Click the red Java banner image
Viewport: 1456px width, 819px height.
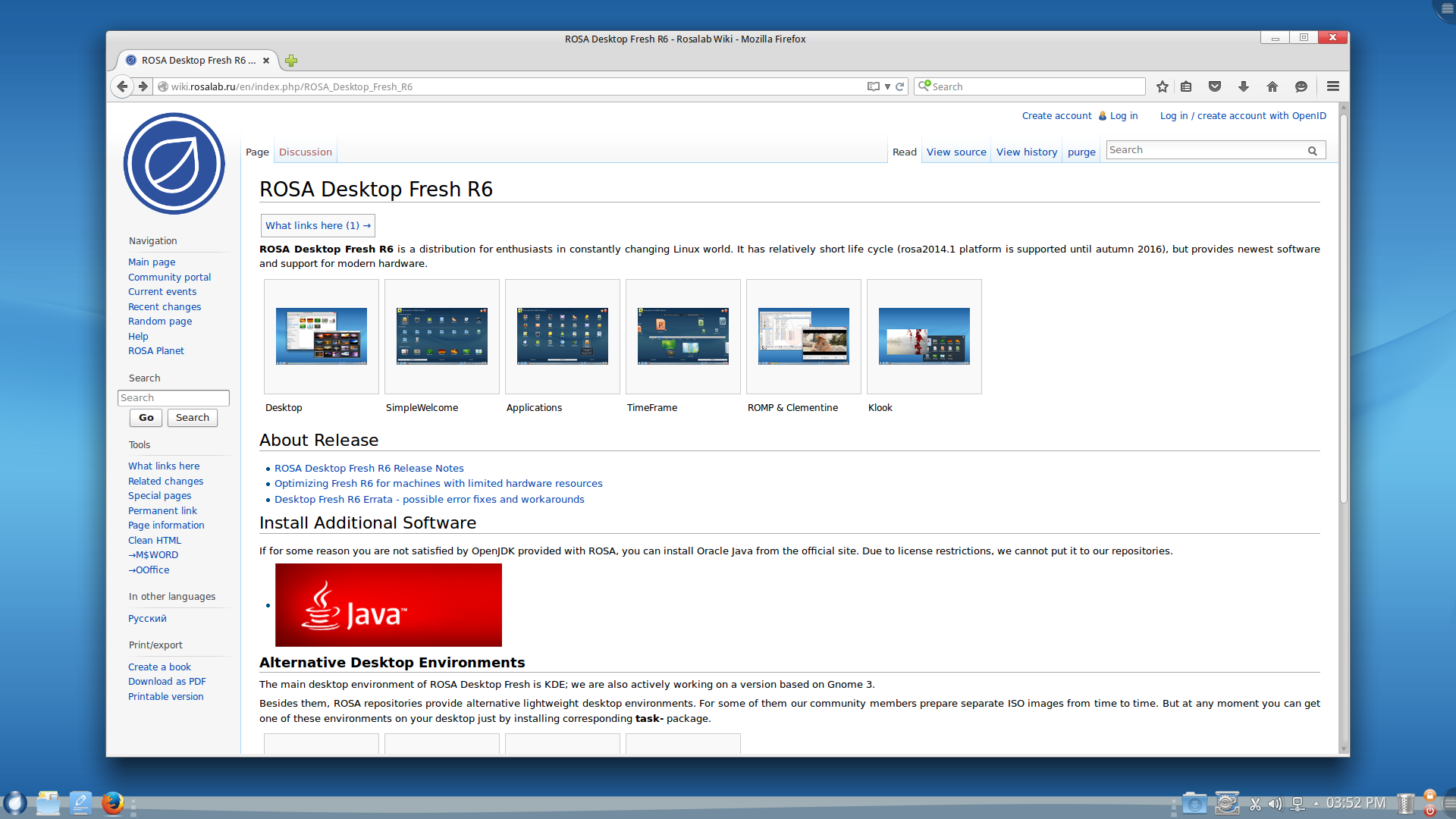pyautogui.click(x=388, y=605)
